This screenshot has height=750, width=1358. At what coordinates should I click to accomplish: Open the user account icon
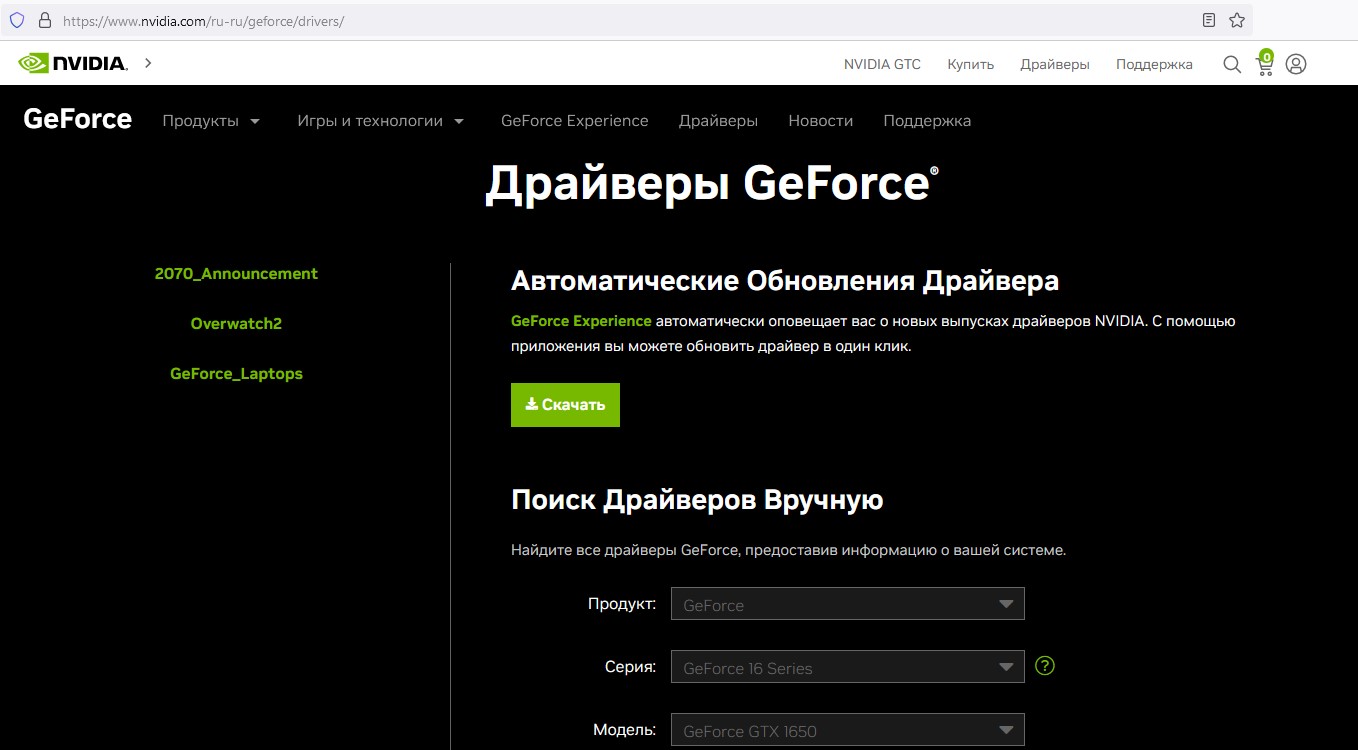[1296, 64]
